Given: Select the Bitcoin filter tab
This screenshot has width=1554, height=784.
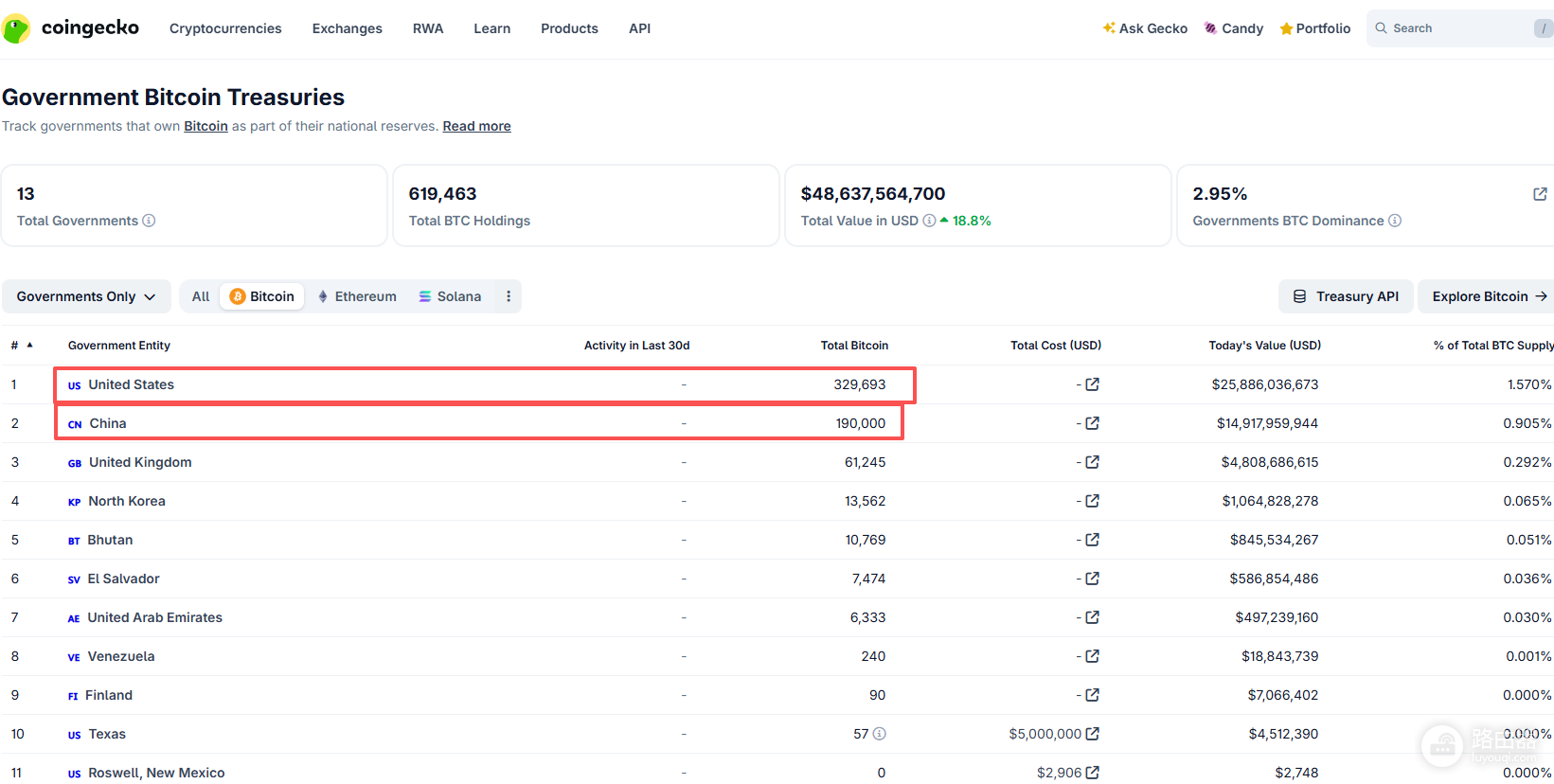Looking at the screenshot, I should [x=262, y=296].
